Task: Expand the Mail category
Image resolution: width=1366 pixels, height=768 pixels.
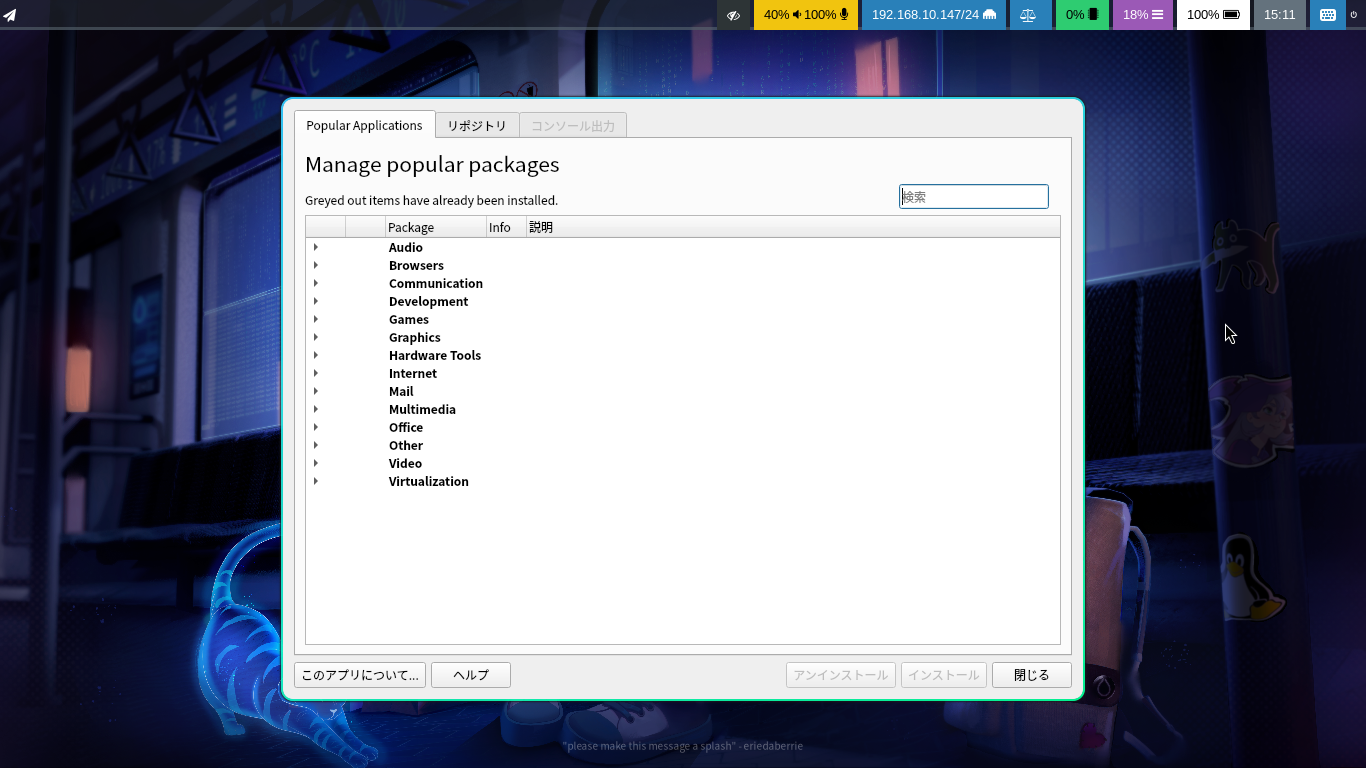Action: tap(315, 391)
